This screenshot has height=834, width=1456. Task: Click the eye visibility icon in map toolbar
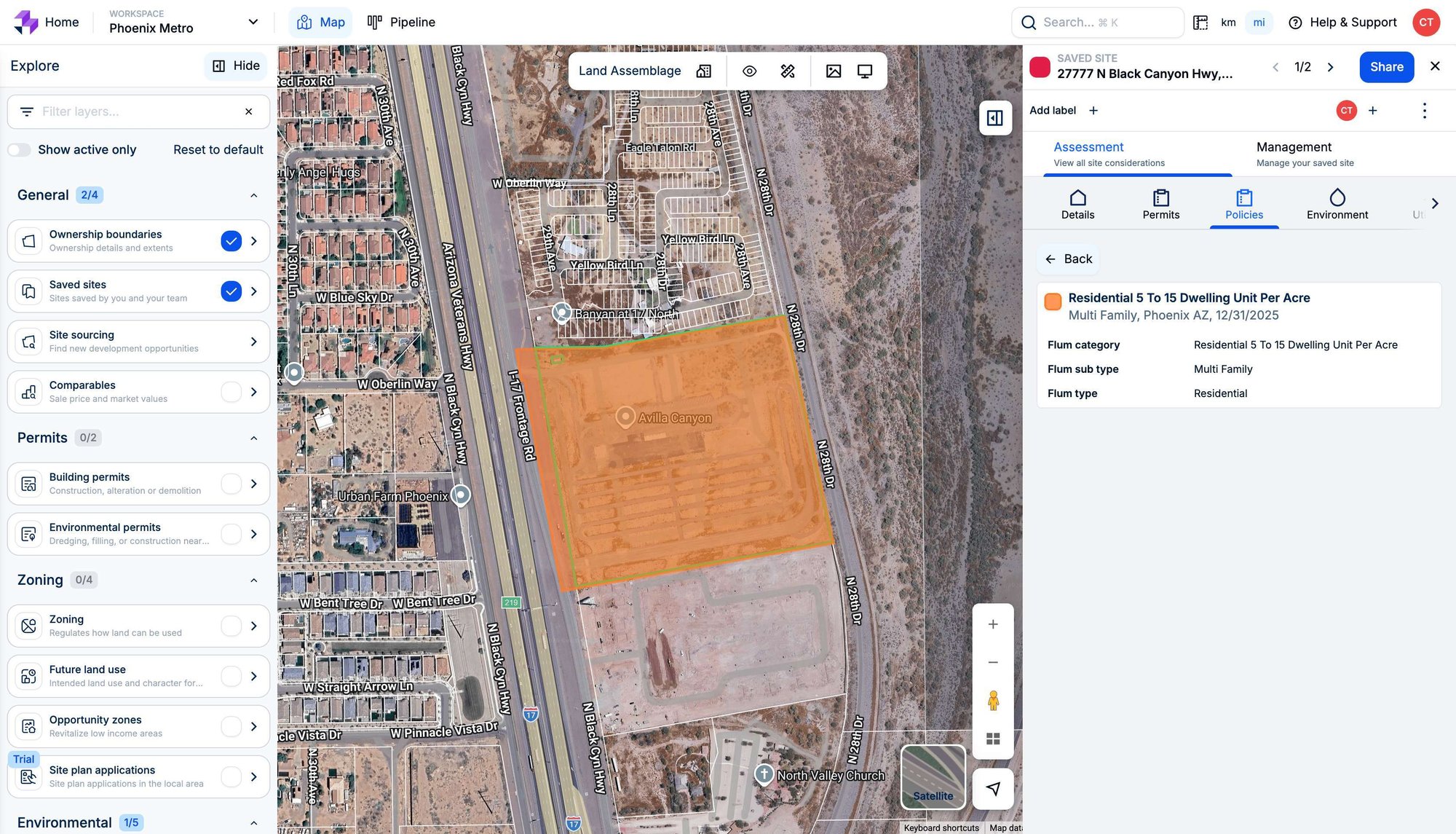pyautogui.click(x=749, y=71)
